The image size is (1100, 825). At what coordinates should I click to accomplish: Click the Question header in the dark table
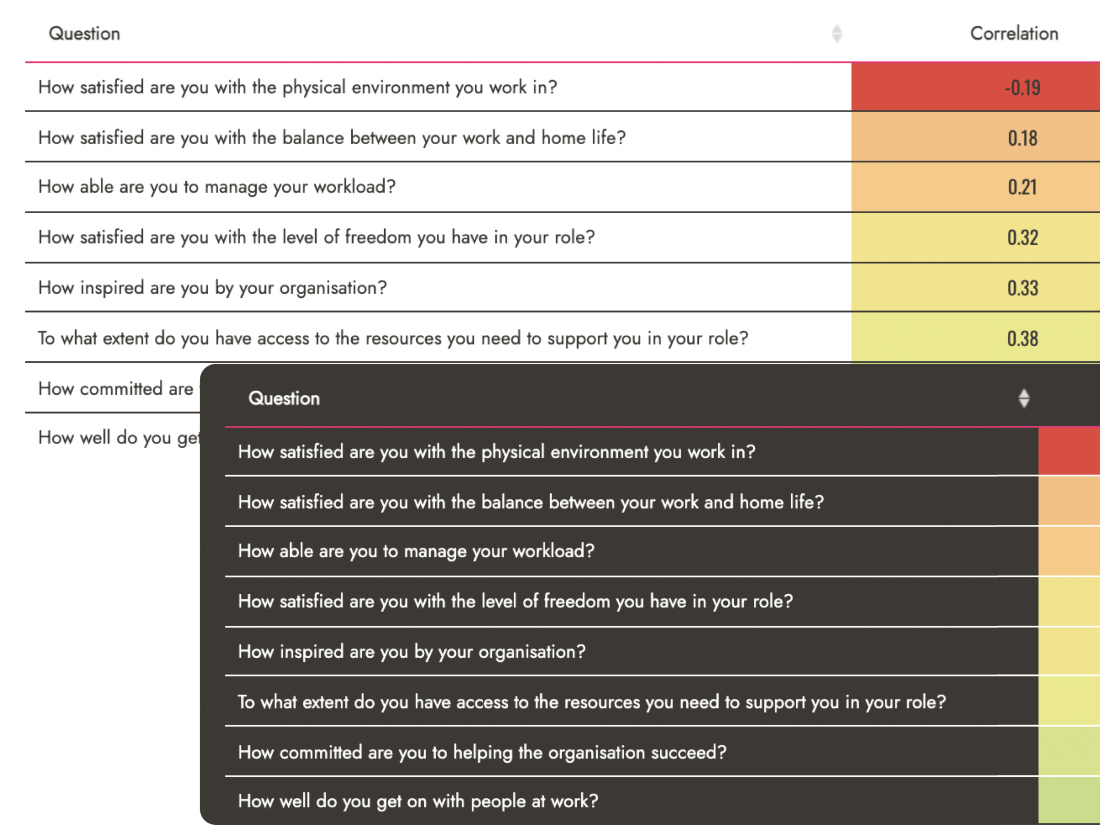click(x=284, y=399)
